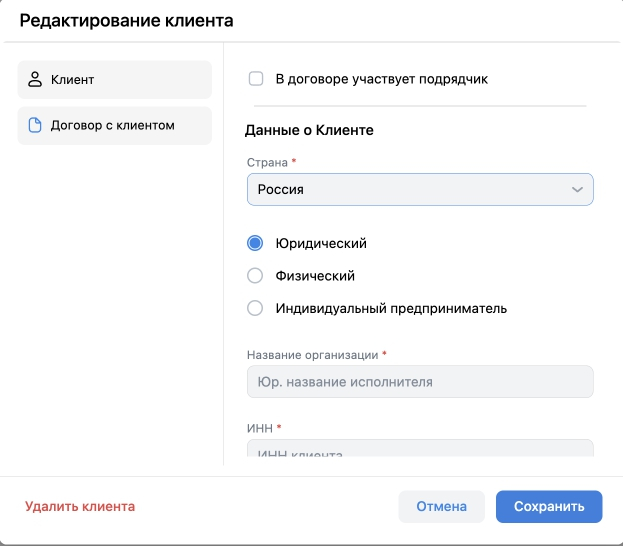Click the Отмена button

point(441,506)
